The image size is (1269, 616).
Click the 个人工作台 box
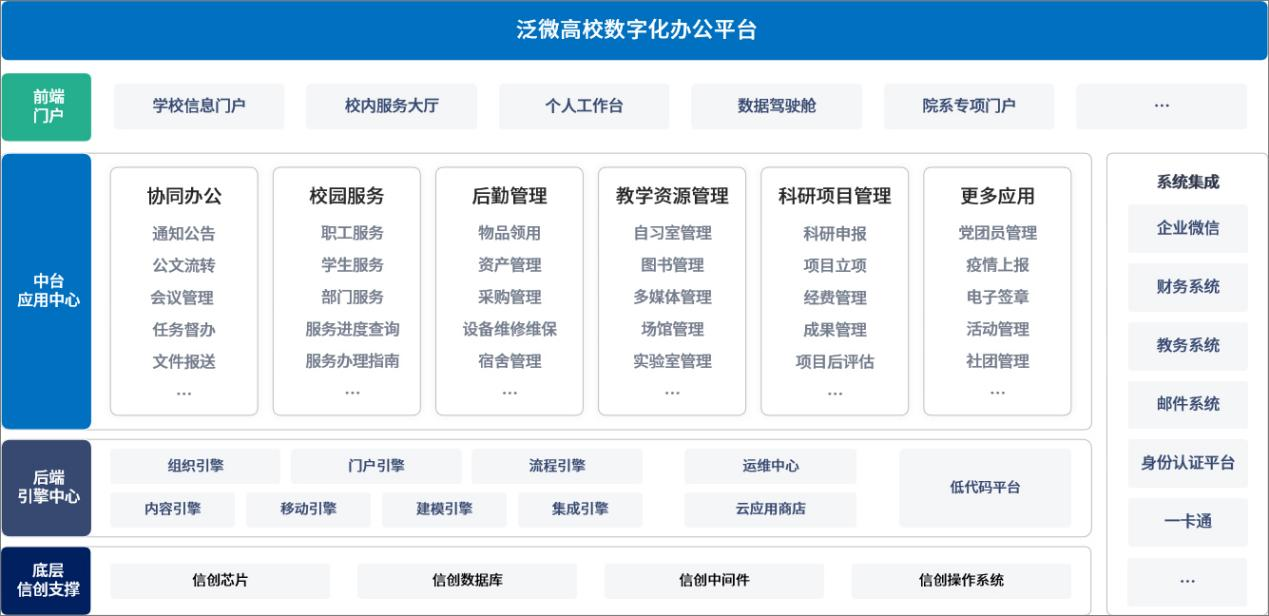tap(584, 106)
